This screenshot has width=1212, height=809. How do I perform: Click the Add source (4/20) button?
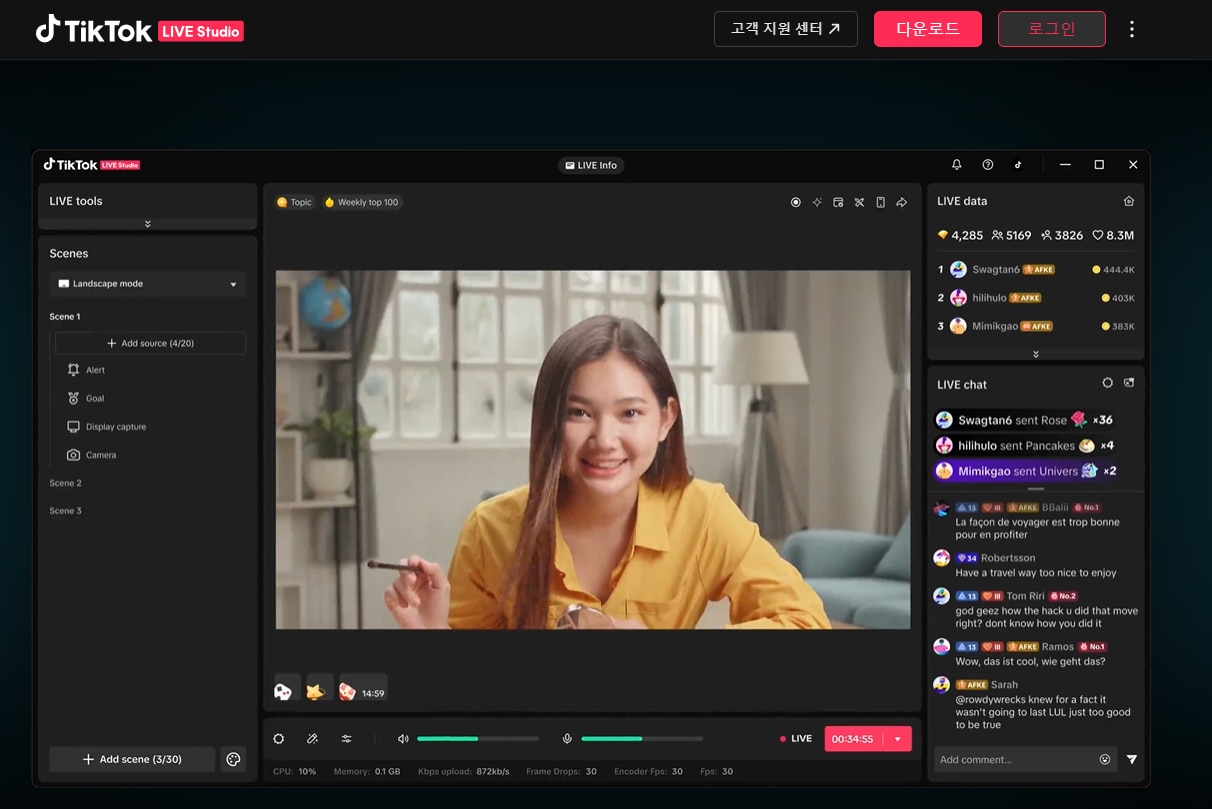(x=150, y=343)
